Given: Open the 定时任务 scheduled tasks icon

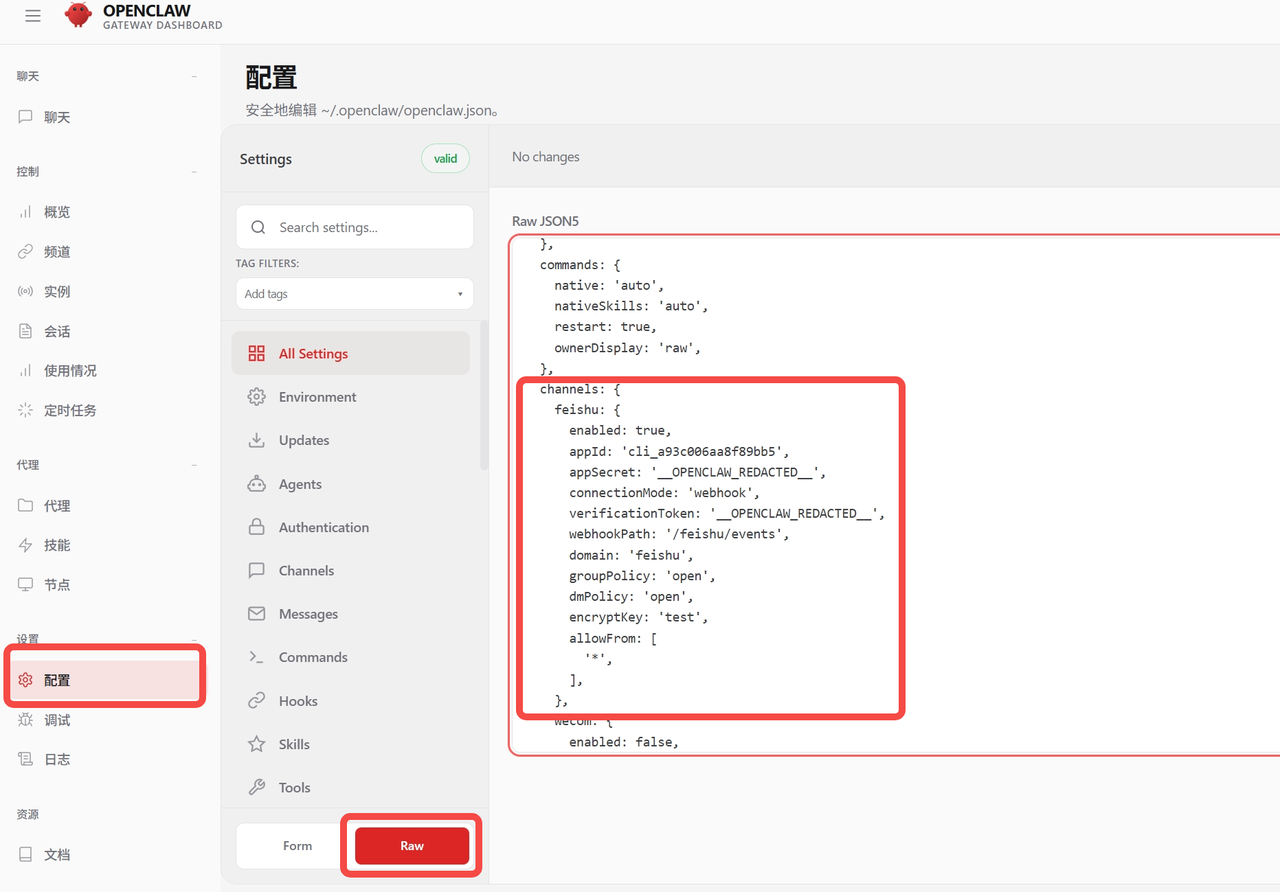Looking at the screenshot, I should point(26,410).
